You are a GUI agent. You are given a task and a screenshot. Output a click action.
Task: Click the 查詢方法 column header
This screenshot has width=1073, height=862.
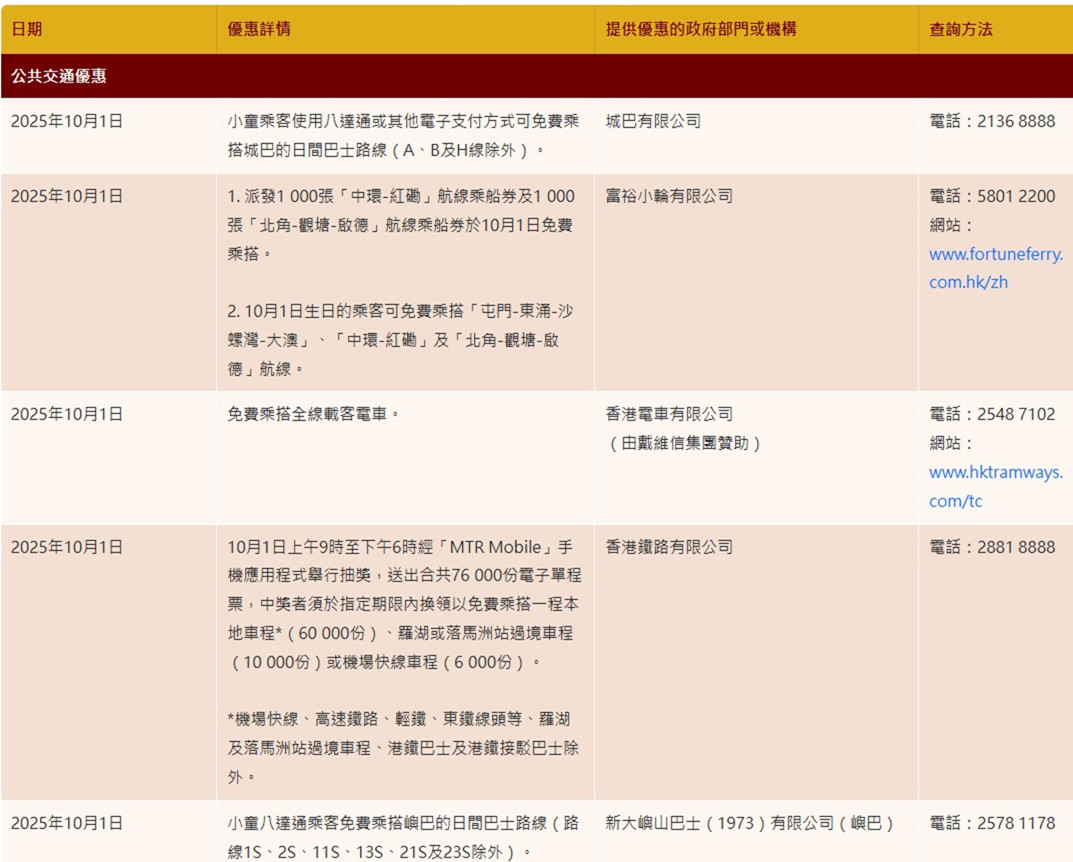[x=961, y=29]
